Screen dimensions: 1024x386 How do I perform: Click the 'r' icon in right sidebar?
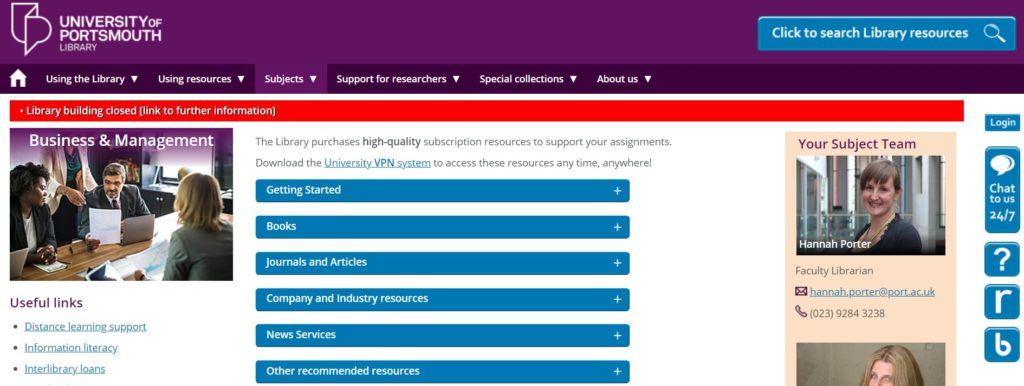click(1002, 302)
